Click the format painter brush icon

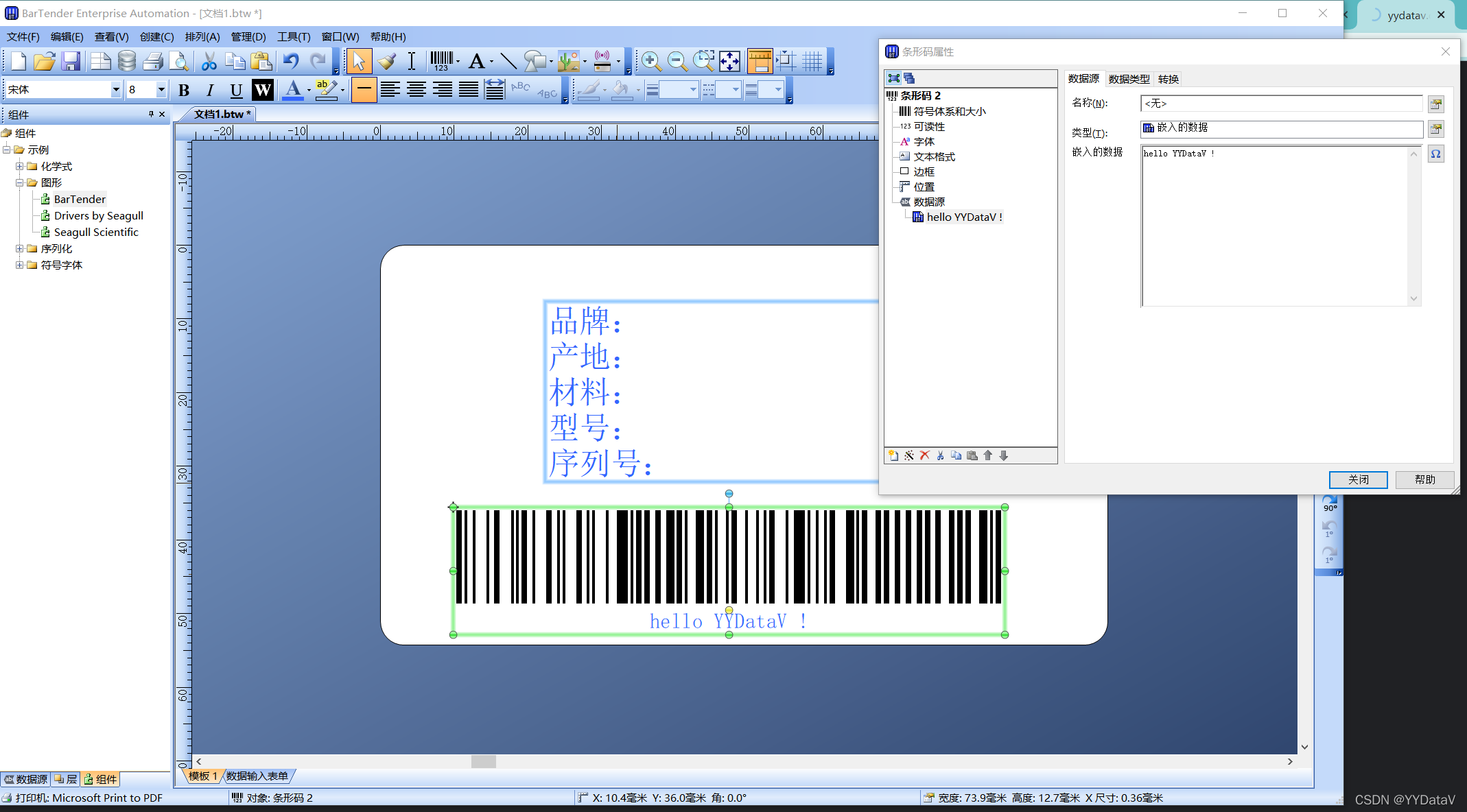[x=386, y=61]
